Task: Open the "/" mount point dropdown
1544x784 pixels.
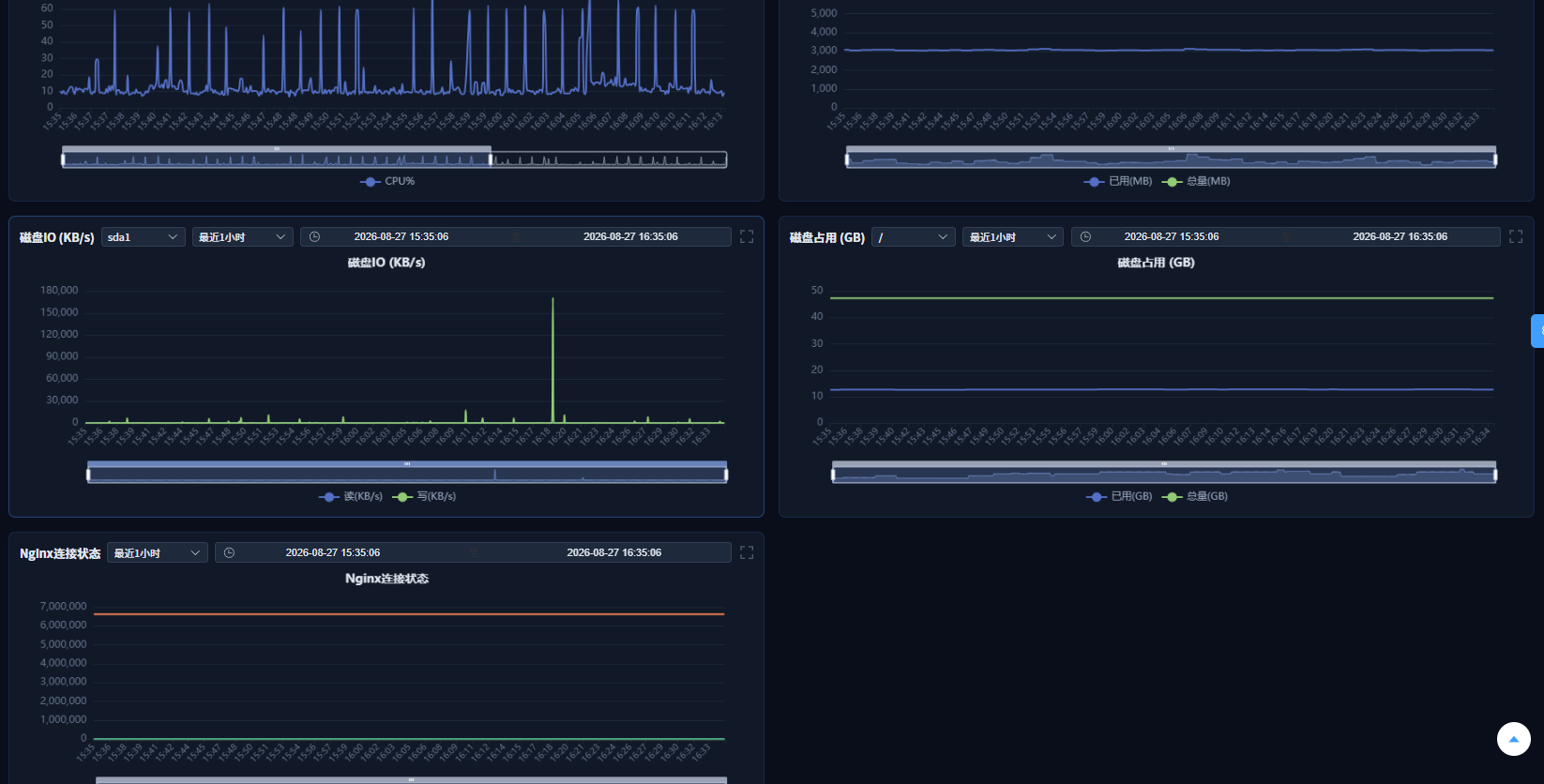Action: coord(913,237)
